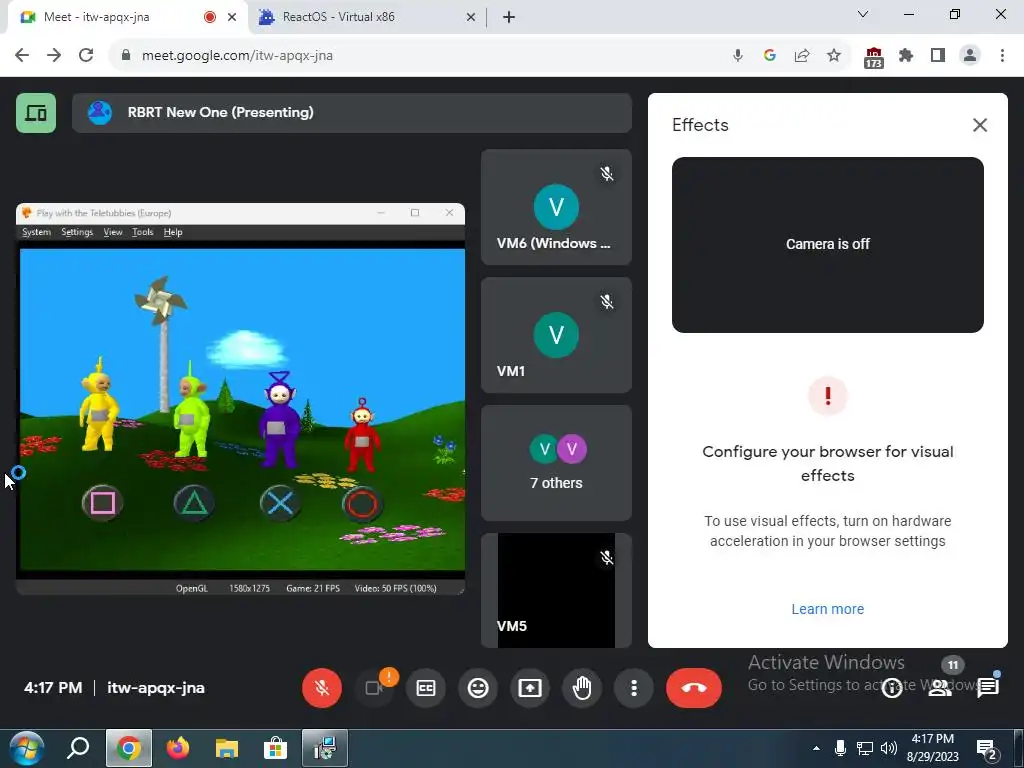The width and height of the screenshot is (1024, 768).
Task: Open the Chrome three-dot menu
Action: (x=1002, y=56)
